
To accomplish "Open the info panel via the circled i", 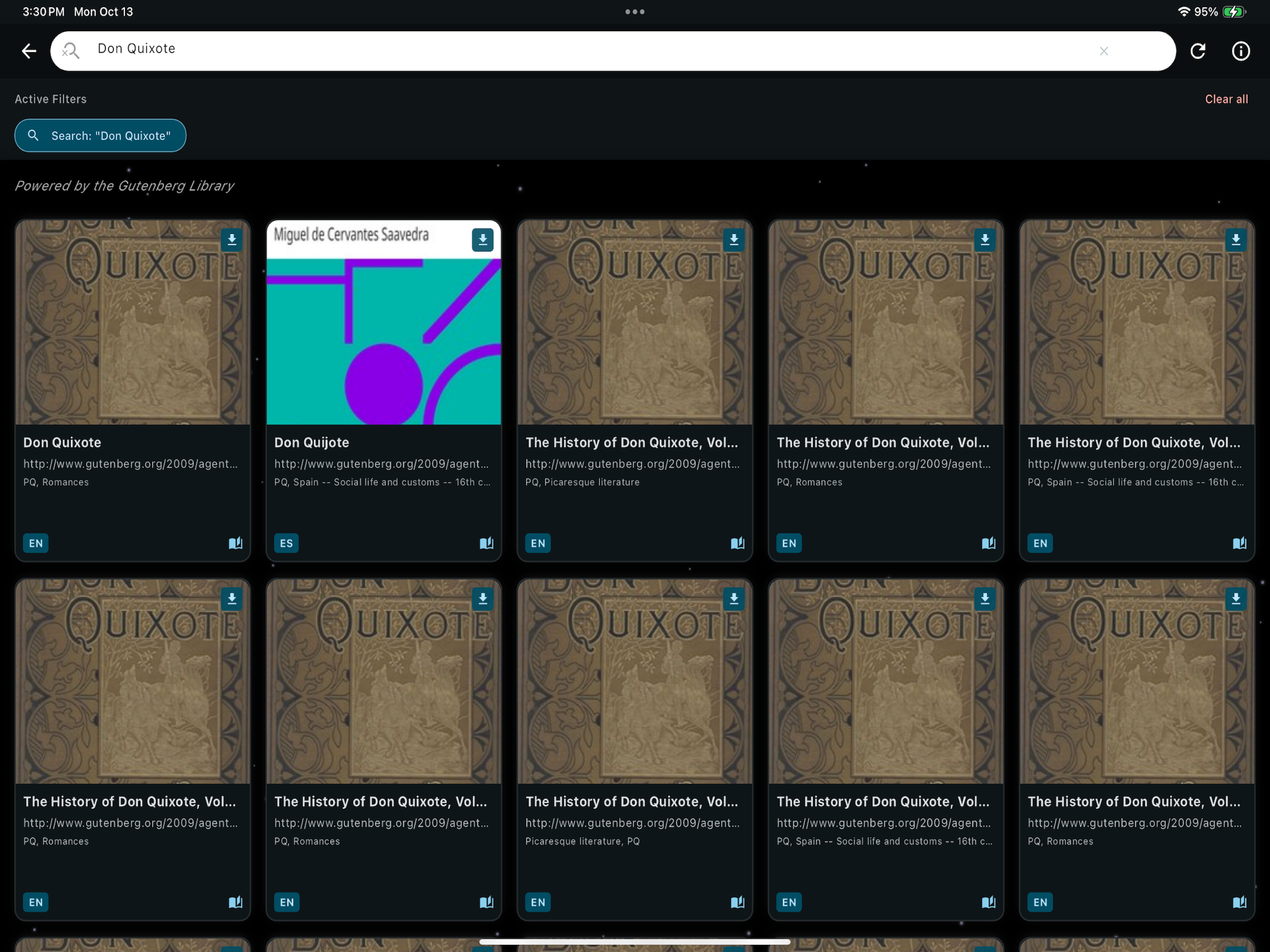I will (x=1240, y=51).
